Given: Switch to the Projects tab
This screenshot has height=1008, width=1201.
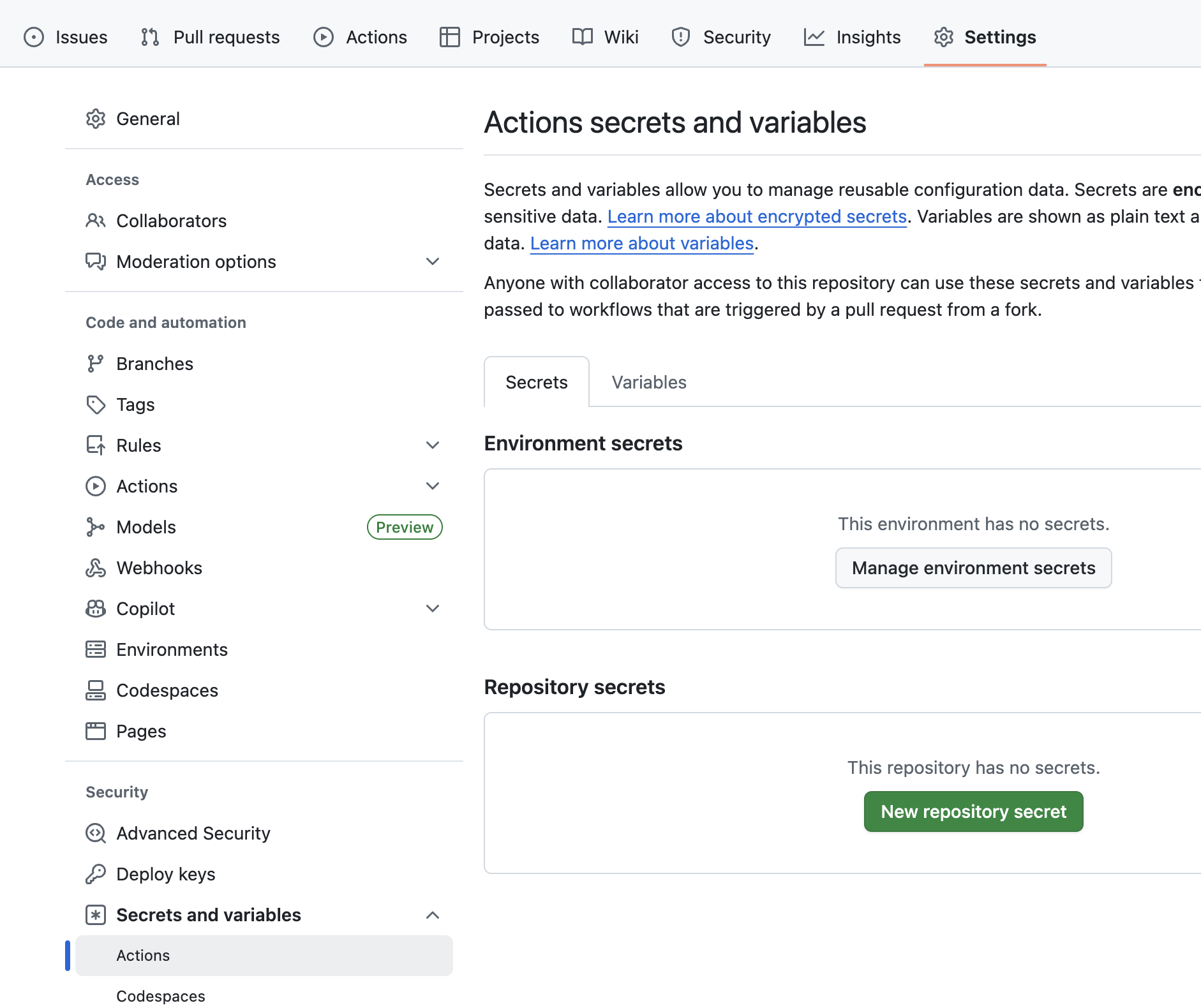Looking at the screenshot, I should [x=489, y=37].
